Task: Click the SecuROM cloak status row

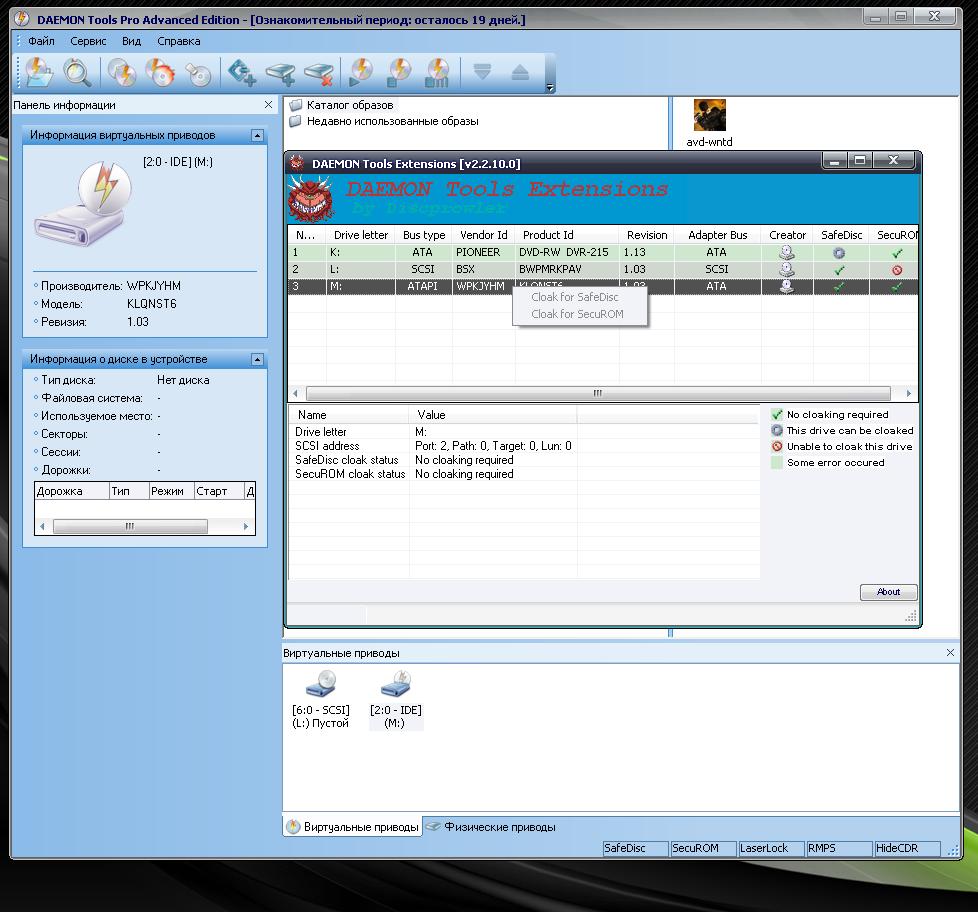Action: coord(524,474)
